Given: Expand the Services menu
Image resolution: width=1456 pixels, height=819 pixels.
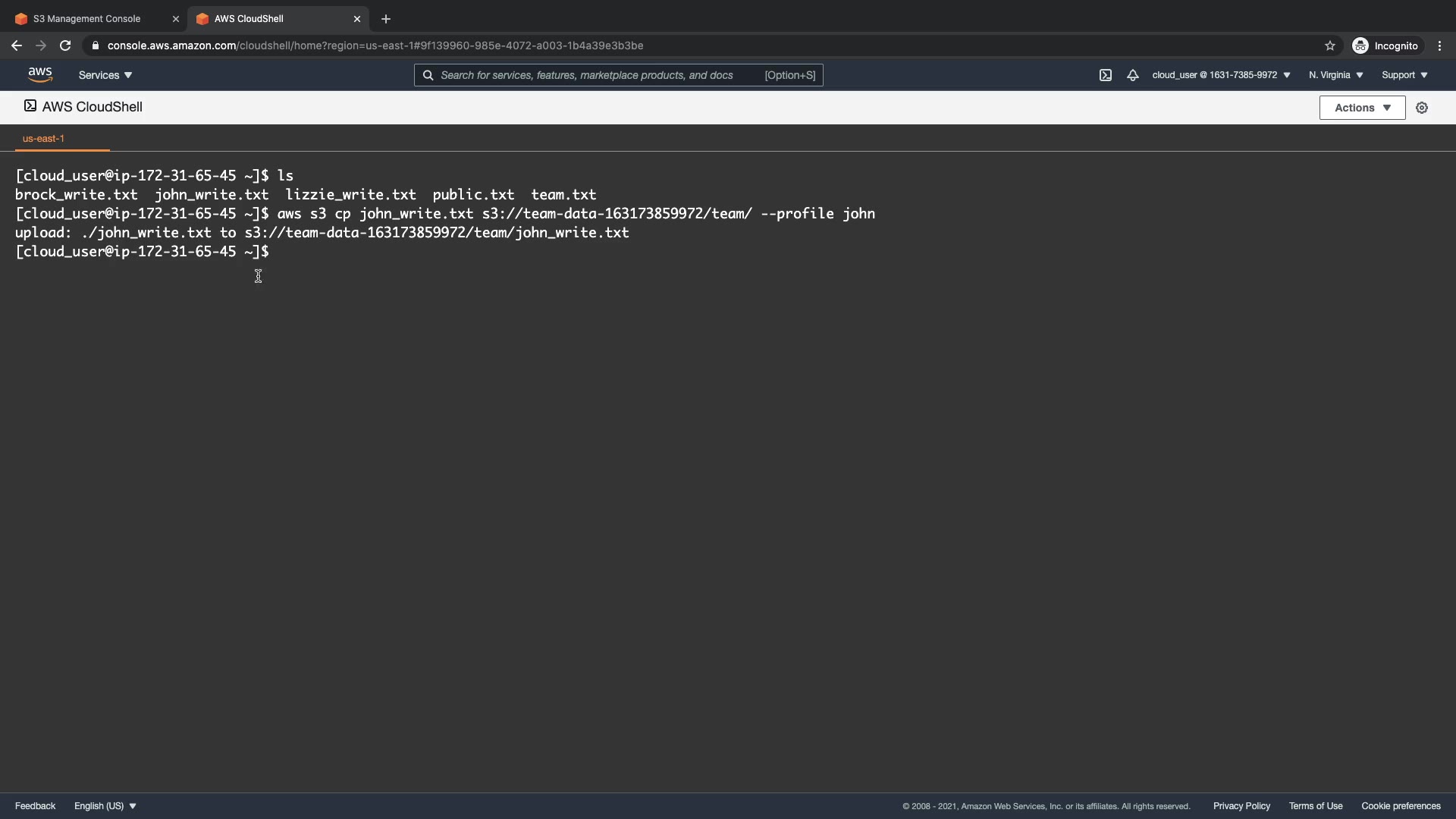Looking at the screenshot, I should [x=105, y=75].
